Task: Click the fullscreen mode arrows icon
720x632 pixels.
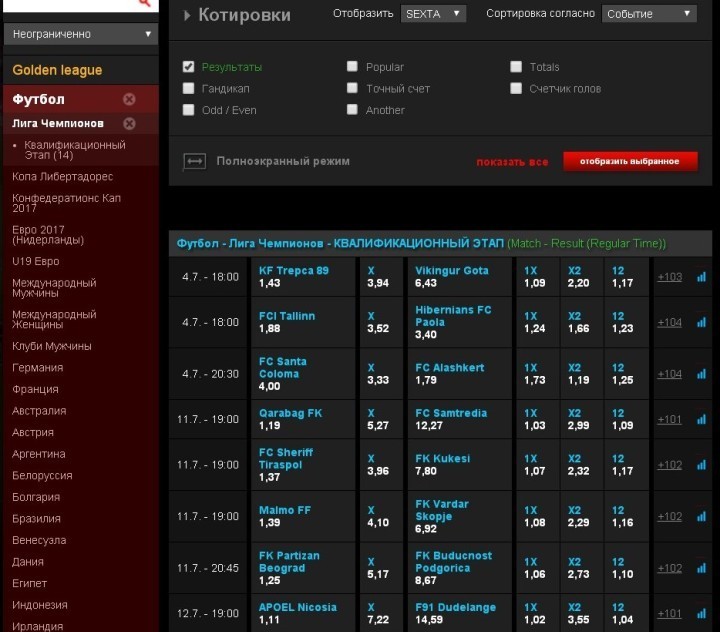Action: 195,161
